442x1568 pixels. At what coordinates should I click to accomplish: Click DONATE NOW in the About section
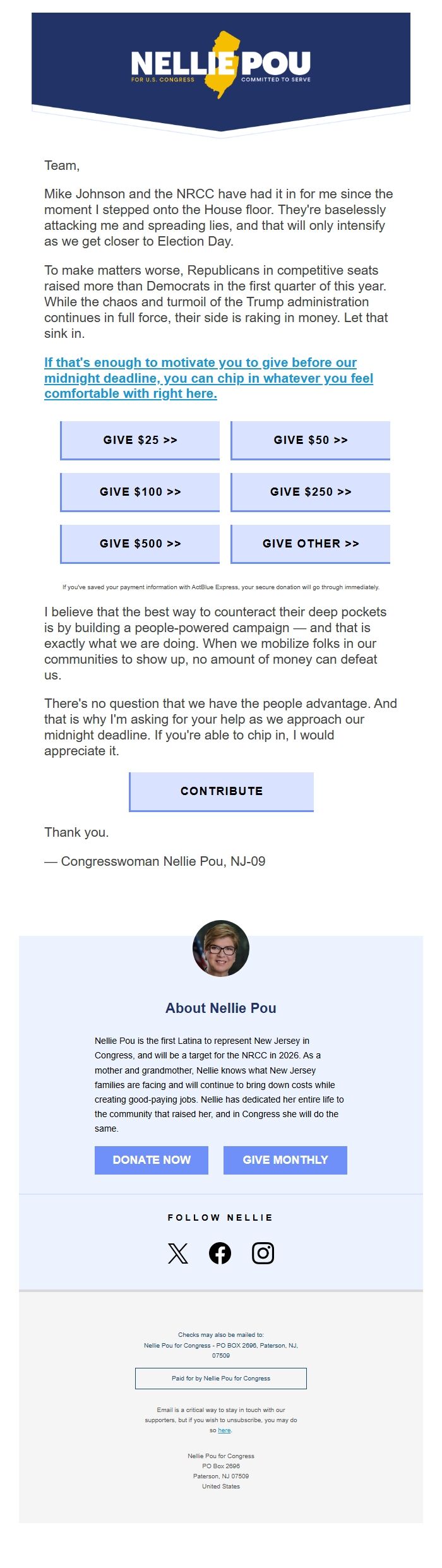[x=152, y=1159]
